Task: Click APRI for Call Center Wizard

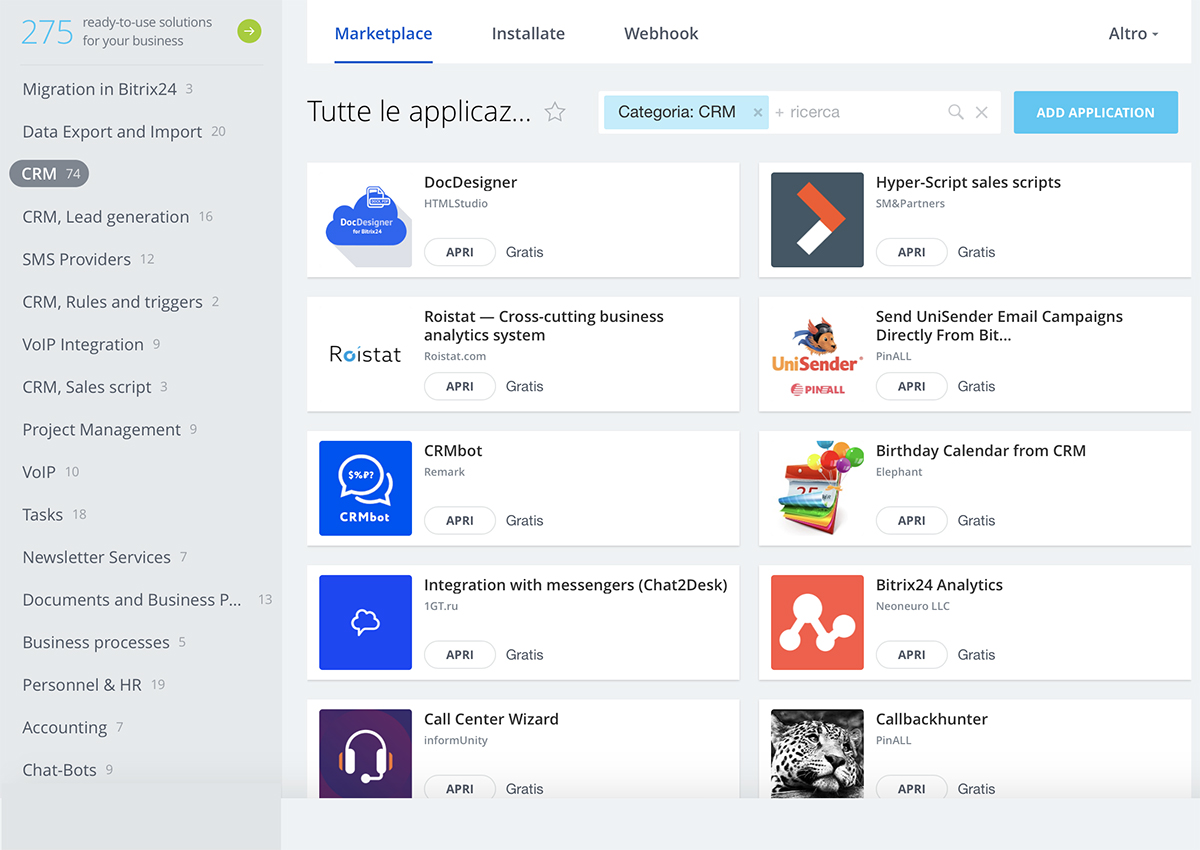Action: pyautogui.click(x=460, y=788)
